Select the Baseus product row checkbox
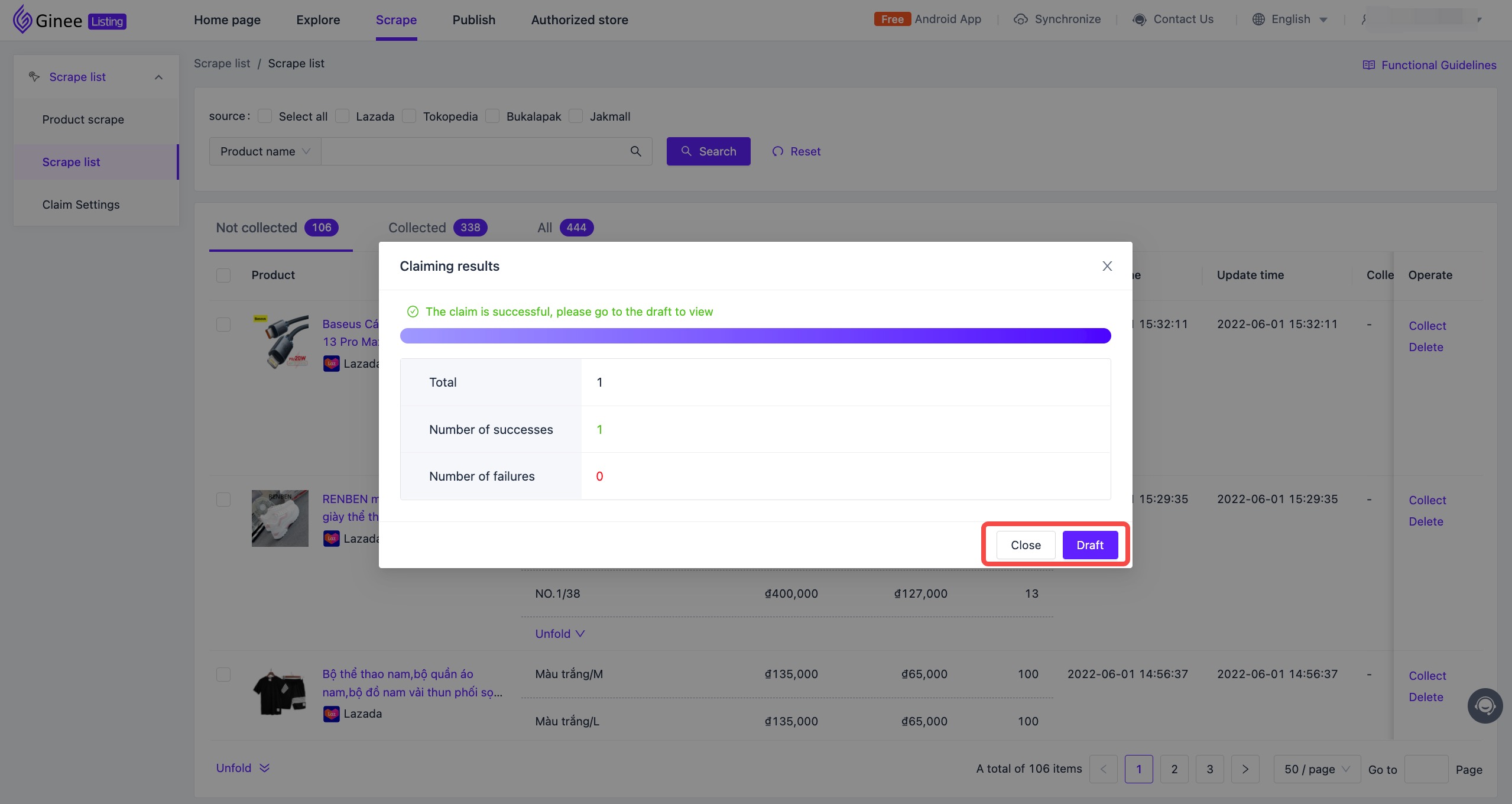This screenshot has width=1512, height=804. 223,325
